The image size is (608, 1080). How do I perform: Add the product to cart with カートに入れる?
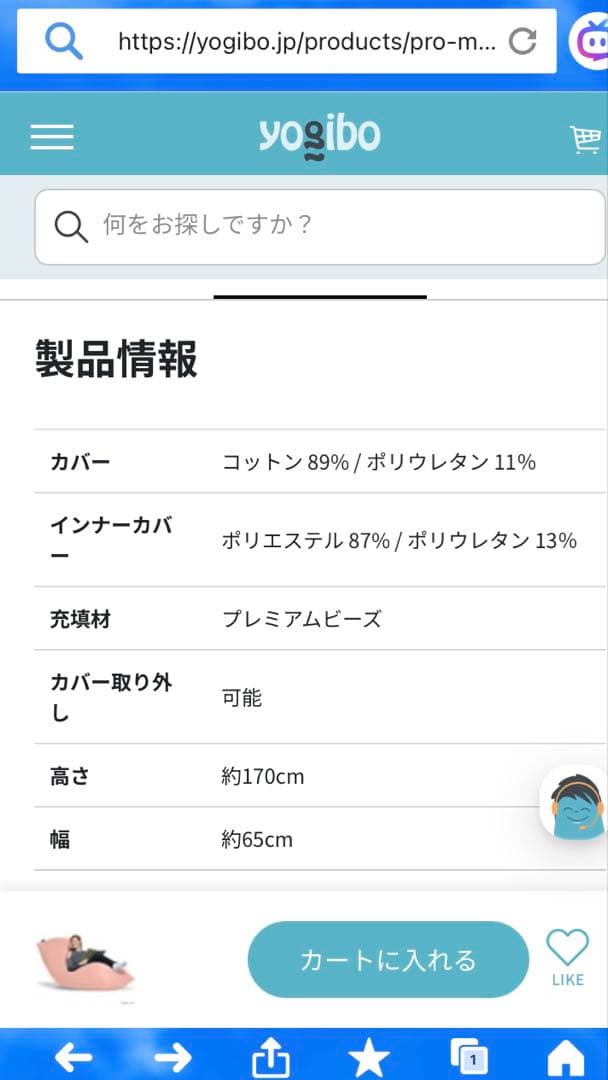[x=388, y=958]
